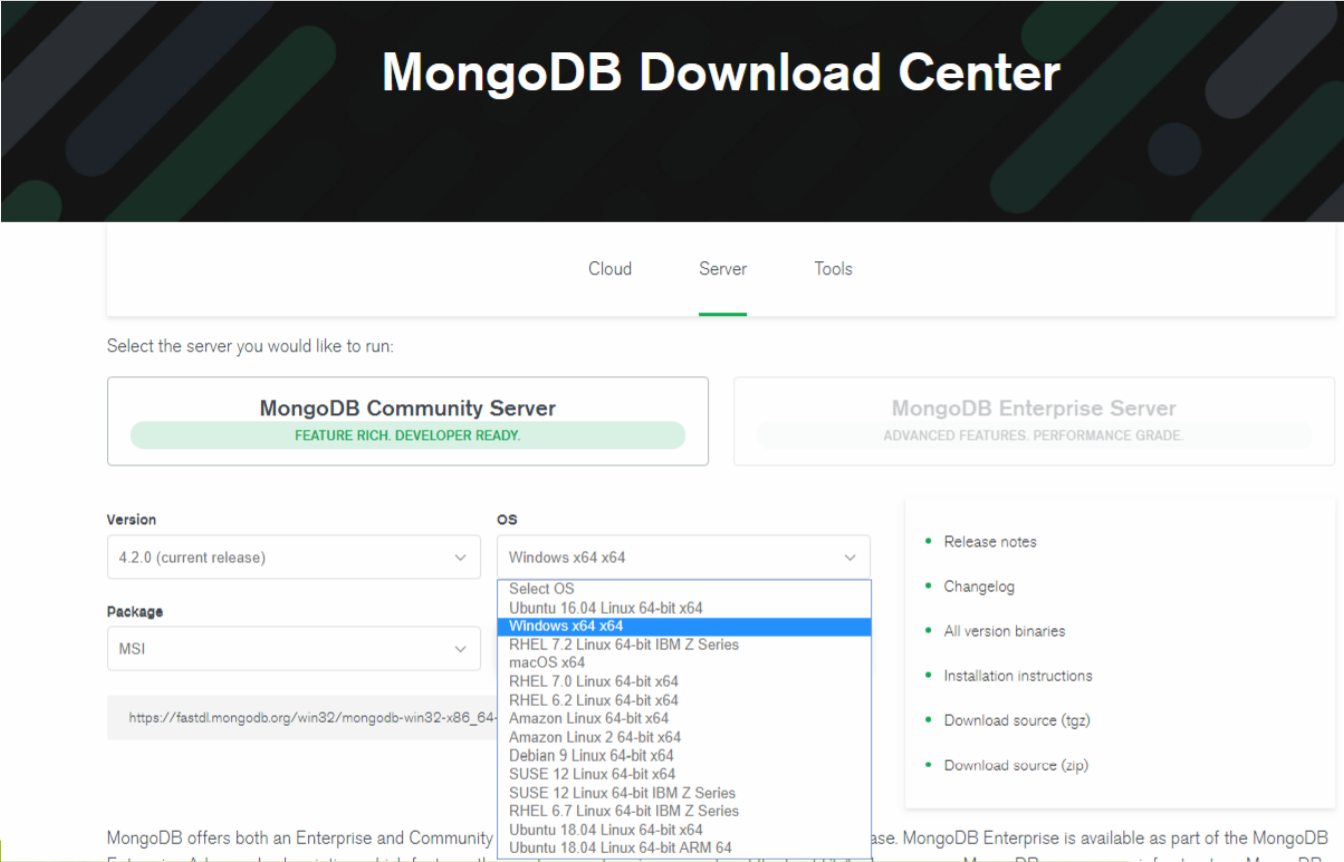
Task: Select Amazon Linux 64-bit x64 option
Action: click(x=684, y=718)
